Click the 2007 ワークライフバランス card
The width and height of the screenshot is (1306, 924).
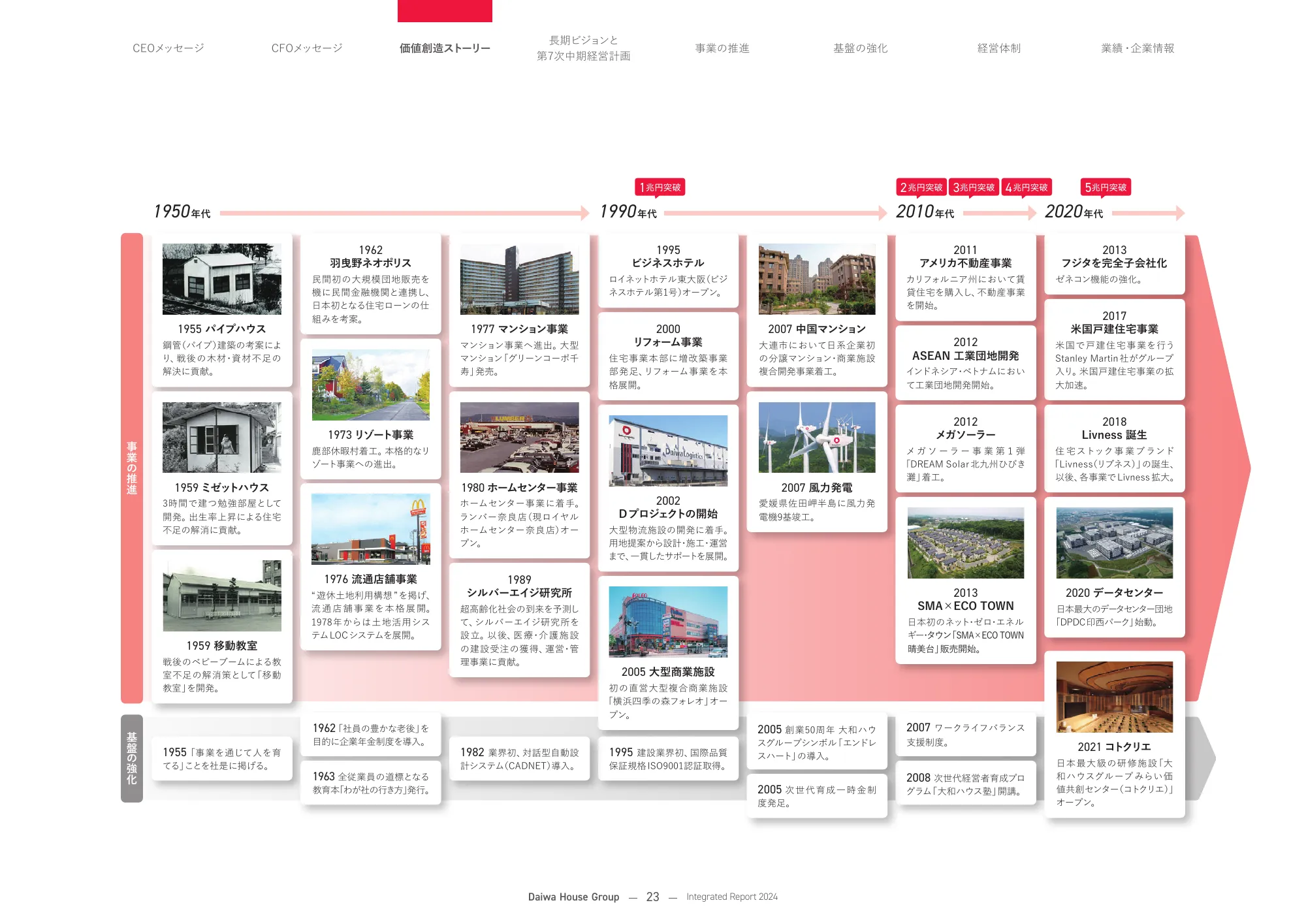click(966, 735)
